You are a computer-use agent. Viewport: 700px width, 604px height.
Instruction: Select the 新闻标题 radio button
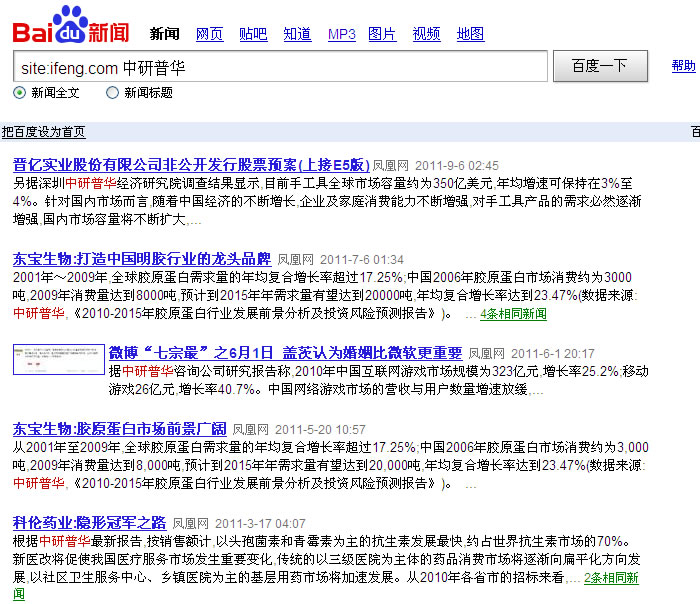coord(113,93)
